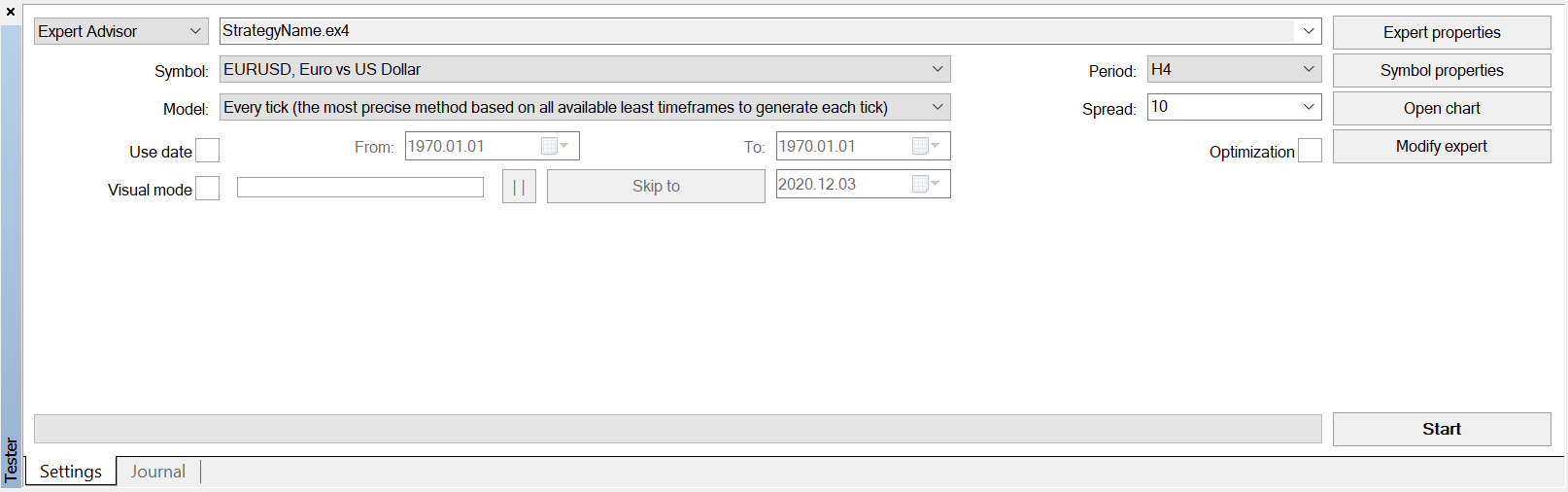Open Expert properties
1568x492 pixels.
click(1442, 32)
